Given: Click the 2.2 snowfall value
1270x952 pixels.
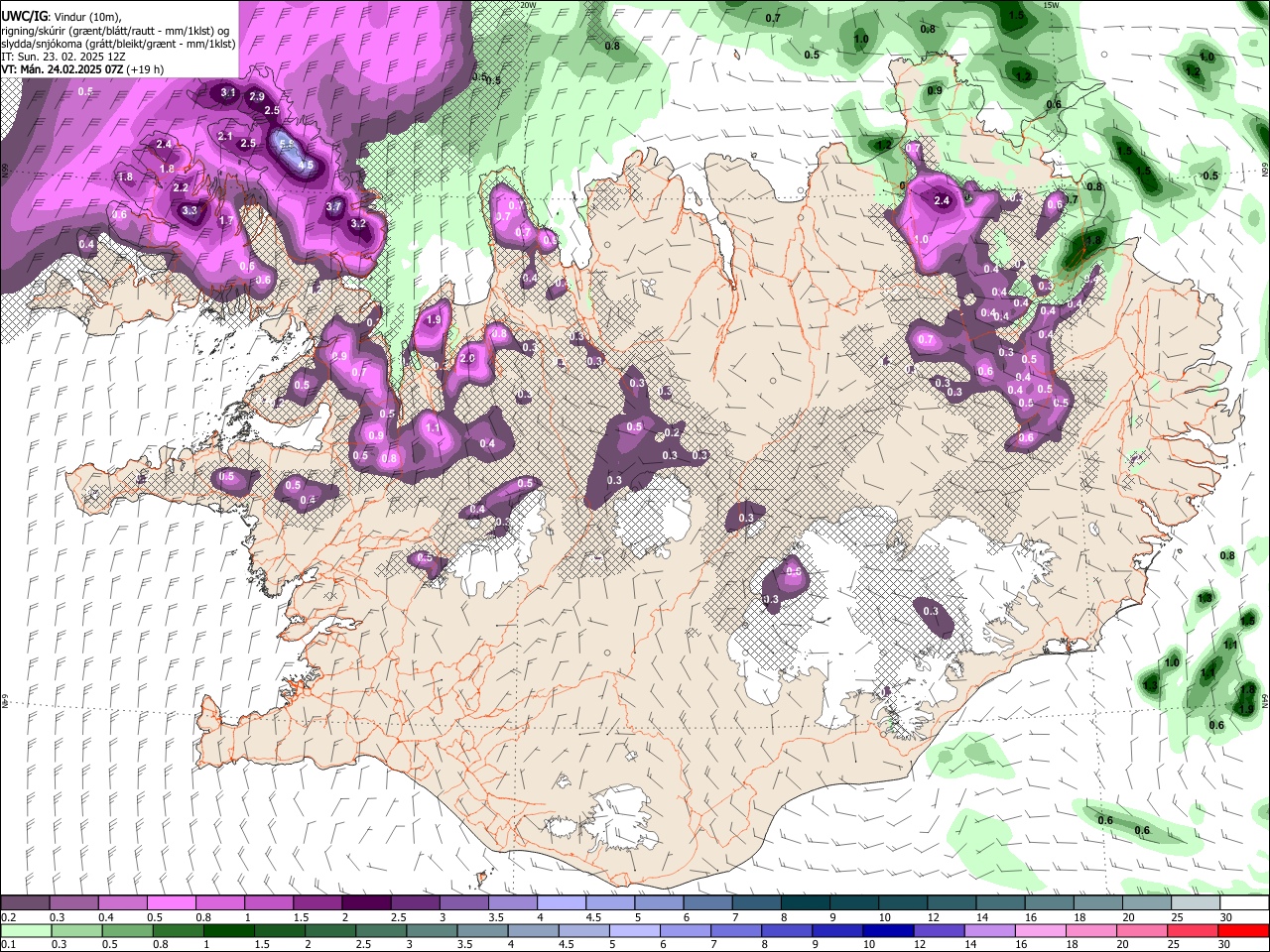Looking at the screenshot, I should 181,187.
